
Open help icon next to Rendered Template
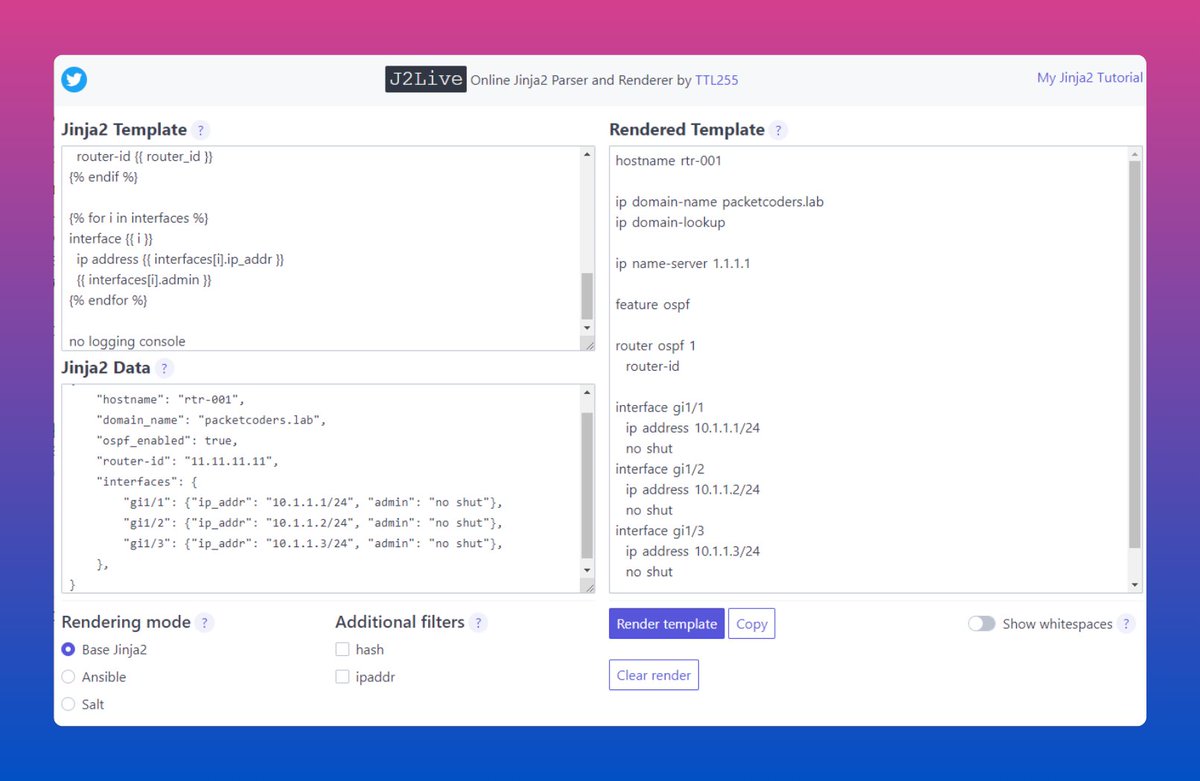pos(779,130)
